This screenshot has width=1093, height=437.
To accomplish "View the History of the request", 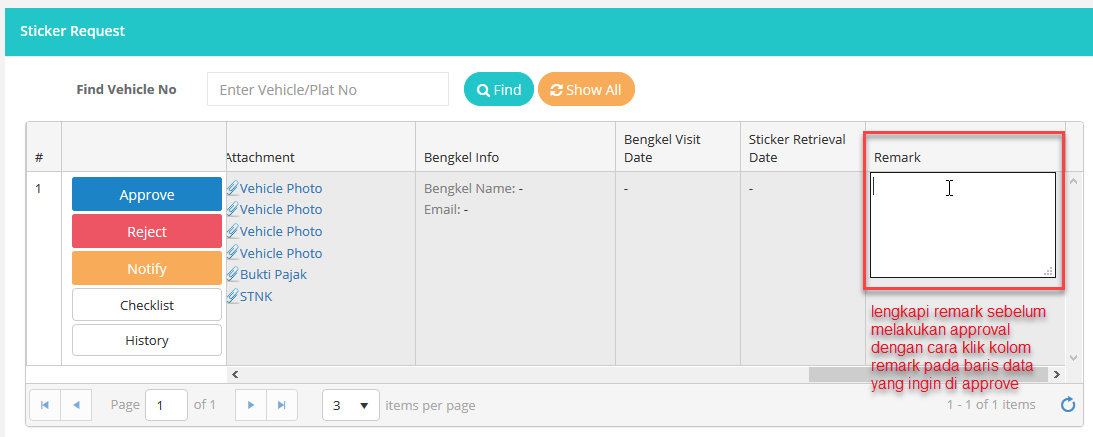I will (x=147, y=341).
